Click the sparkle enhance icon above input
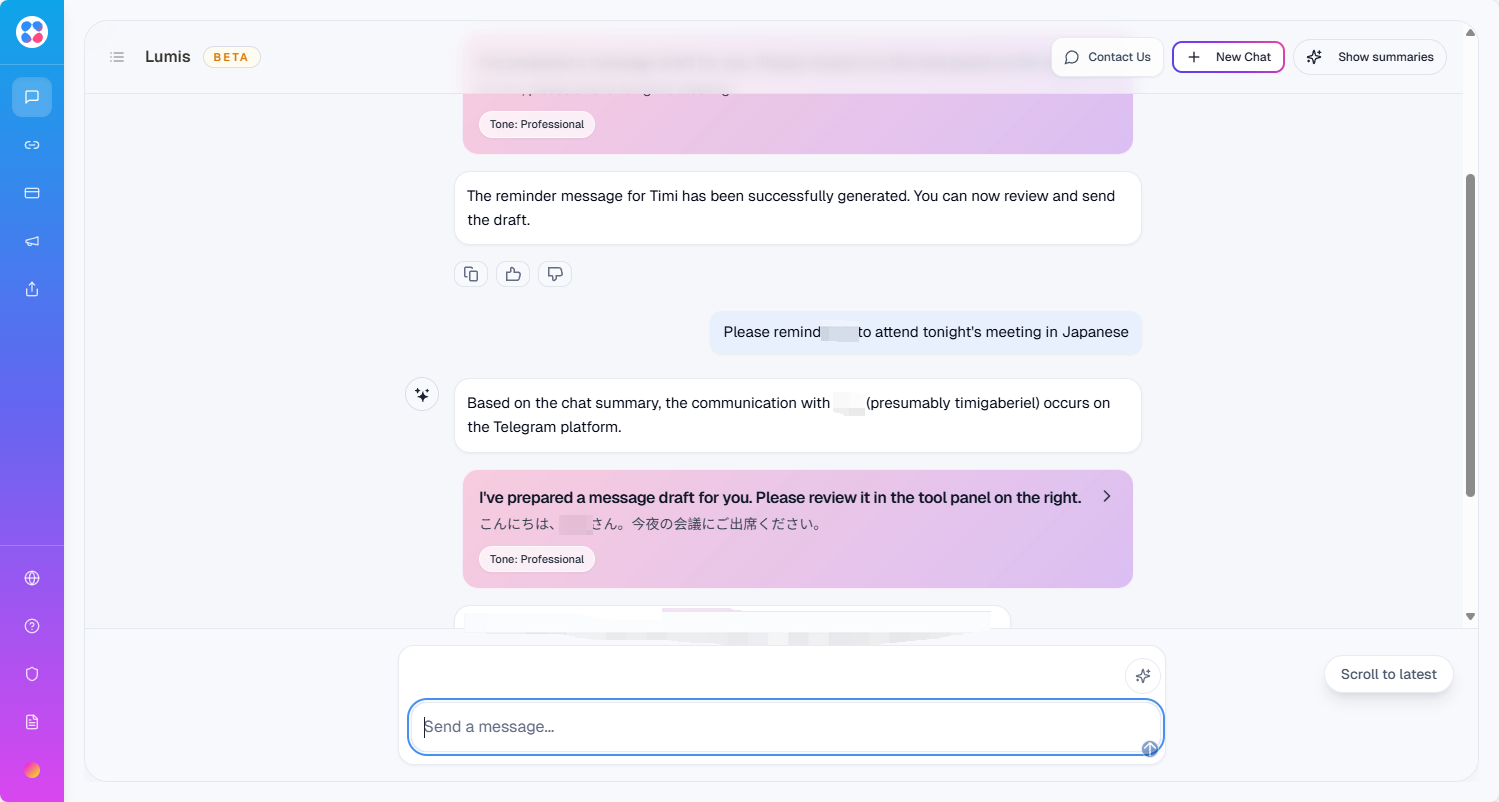Viewport: 1499px width, 802px height. [x=1142, y=676]
